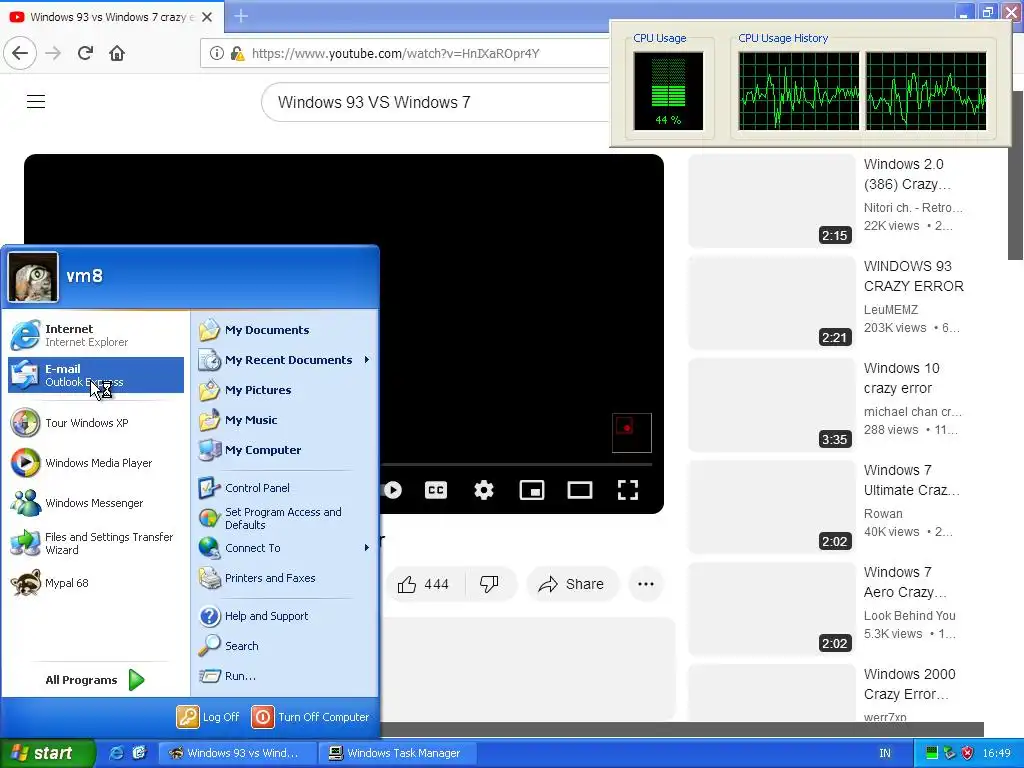The image size is (1024, 768).
Task: Open the YouTube hamburger guide menu
Action: pos(36,101)
